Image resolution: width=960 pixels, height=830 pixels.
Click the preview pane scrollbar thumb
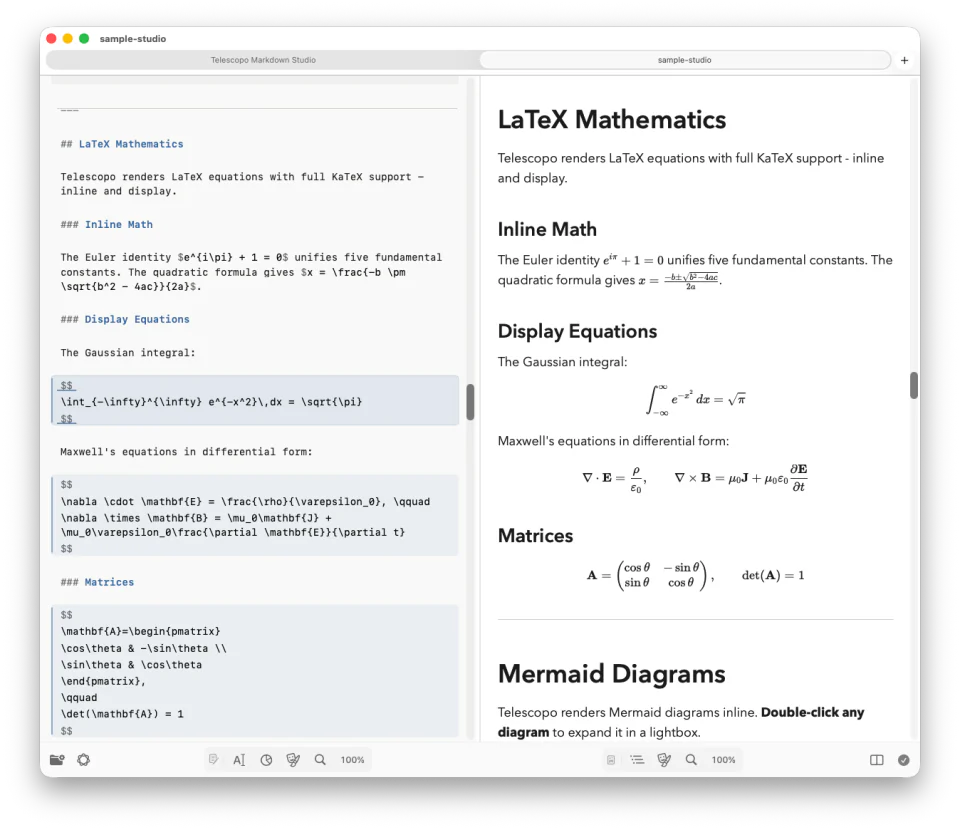[913, 386]
